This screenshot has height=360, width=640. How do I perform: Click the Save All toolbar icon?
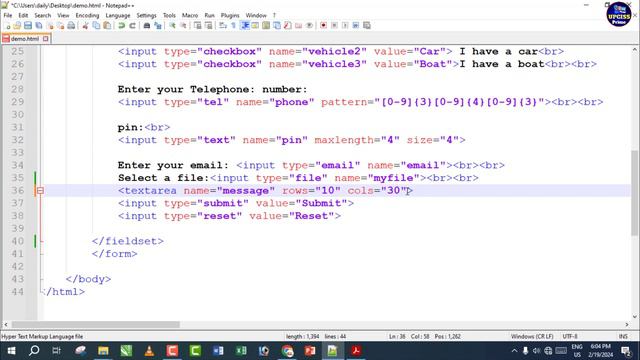click(x=39, y=25)
